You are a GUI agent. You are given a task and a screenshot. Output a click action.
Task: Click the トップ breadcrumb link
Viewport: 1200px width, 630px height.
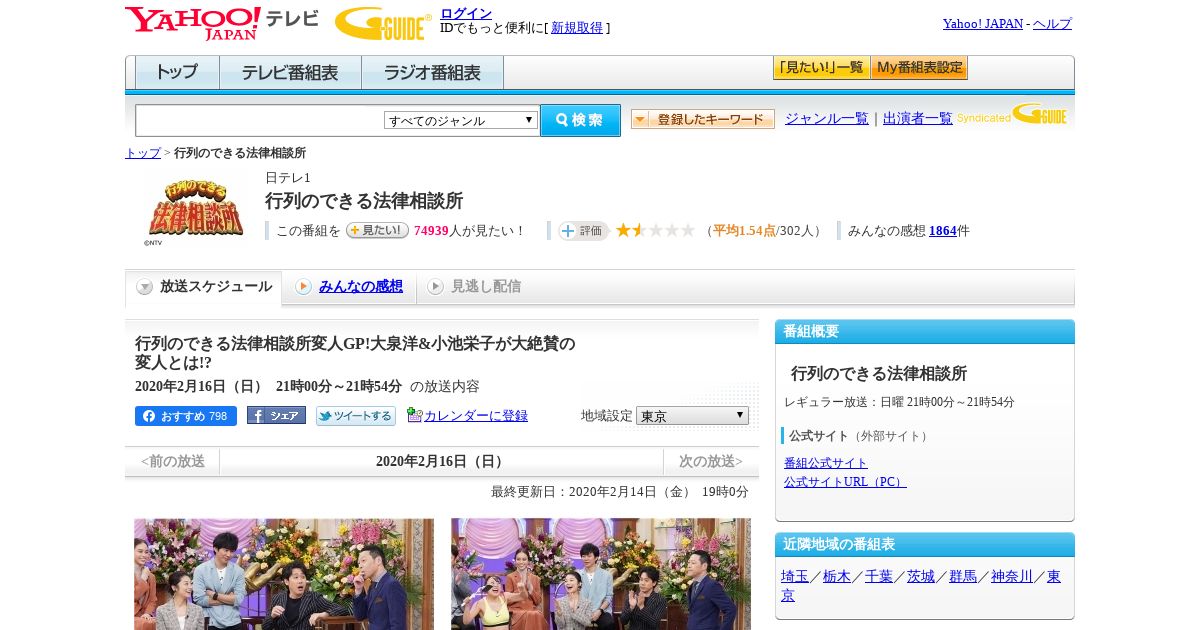143,153
